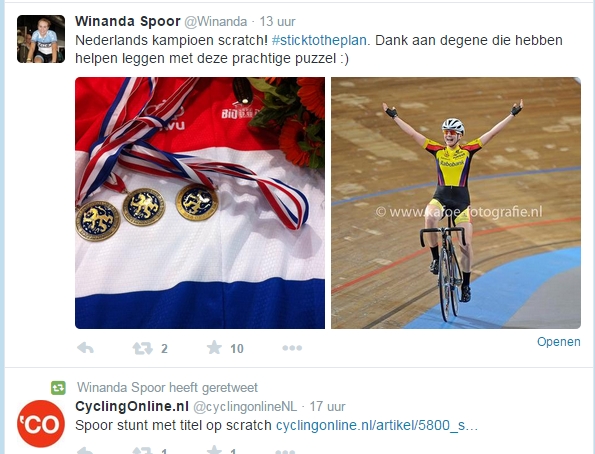Screen dimensions: 595x454
Task: Open the 13 uur timestamp
Action: click(x=277, y=22)
